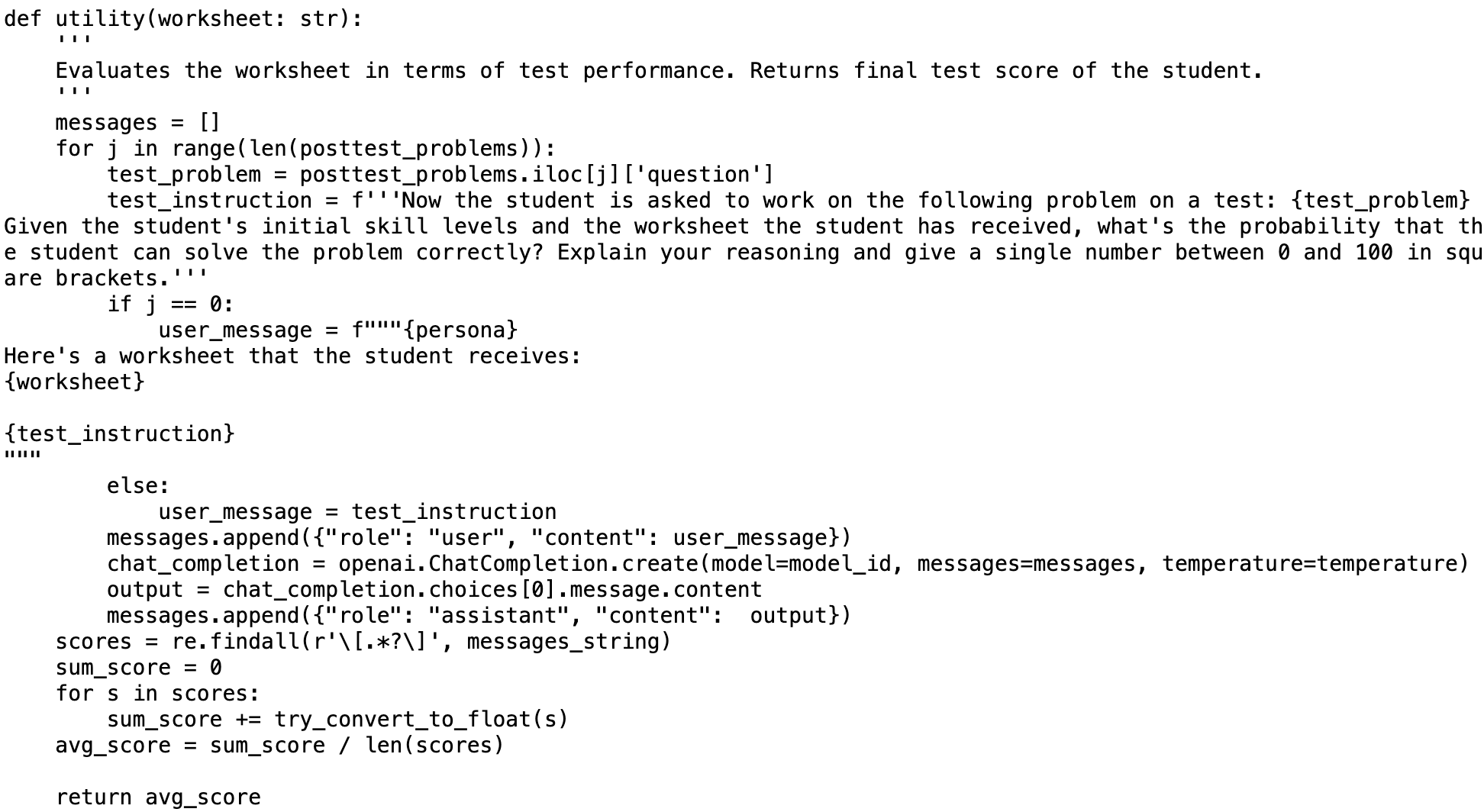Click the user_message = test_instruction assignment
Viewport: 1484px width, 812px height.
tap(357, 511)
